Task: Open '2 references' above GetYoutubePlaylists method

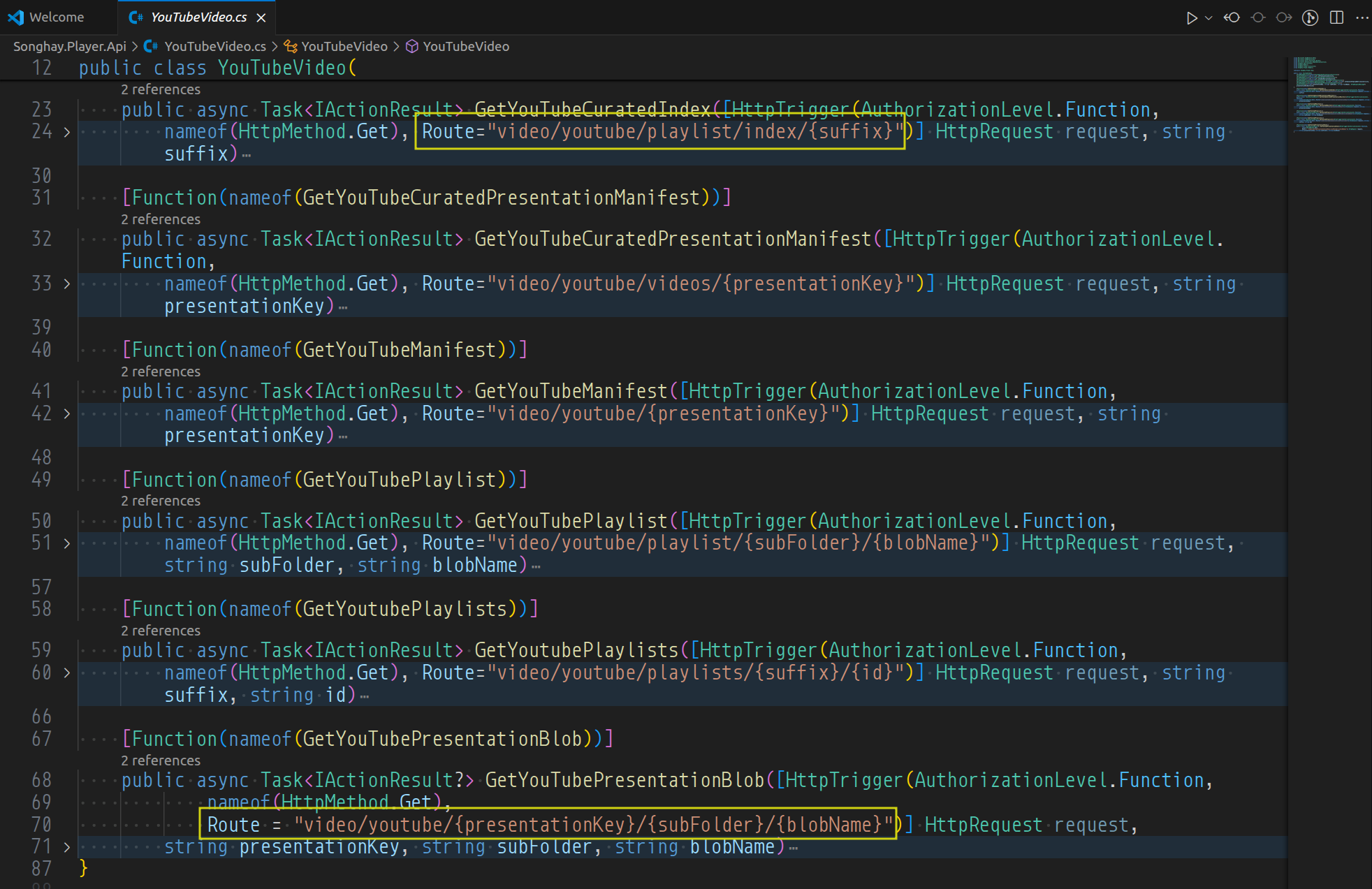Action: [161, 631]
